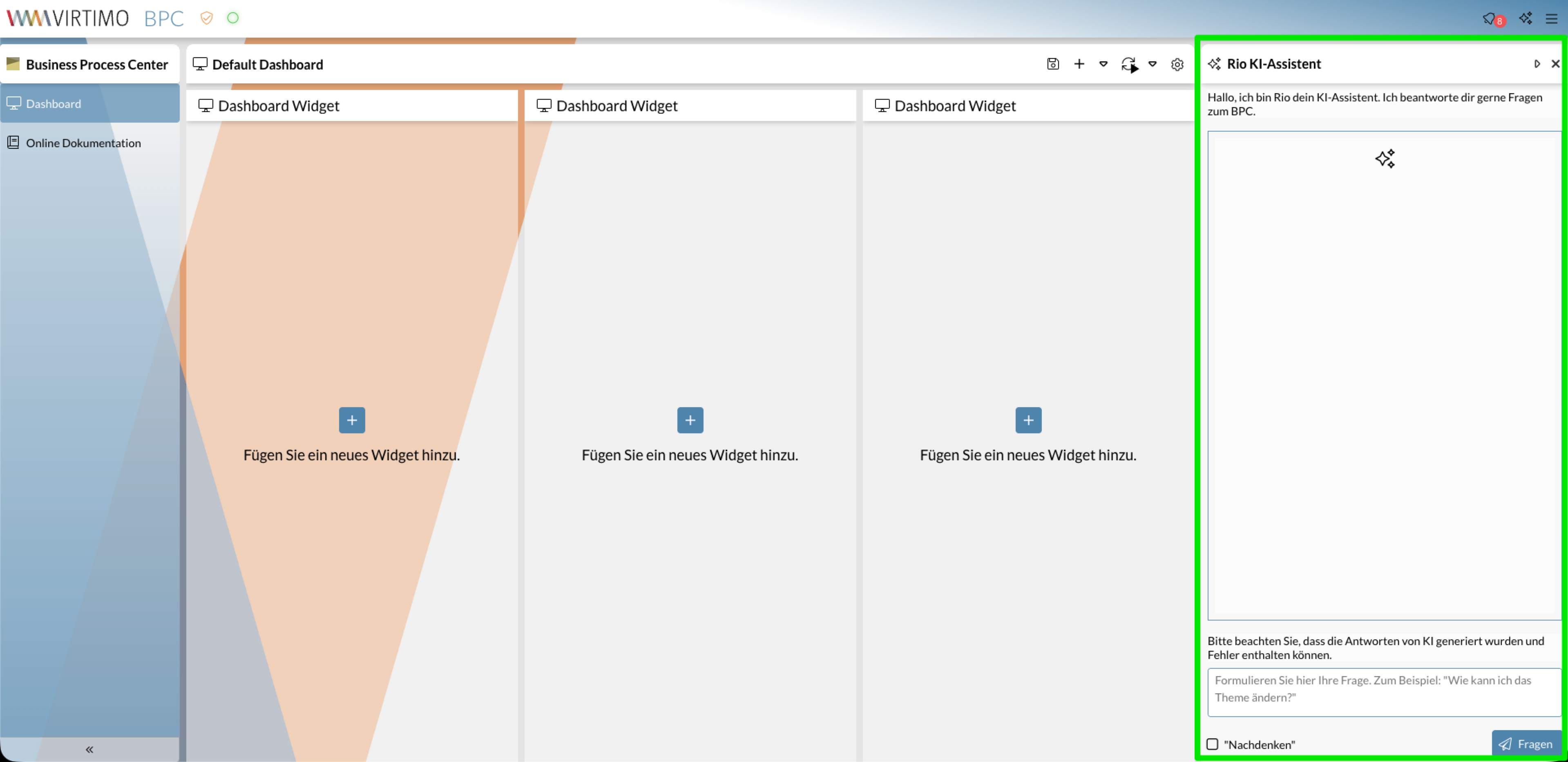Open dashboard settings gear
This screenshot has height=762, width=1568.
click(x=1177, y=65)
